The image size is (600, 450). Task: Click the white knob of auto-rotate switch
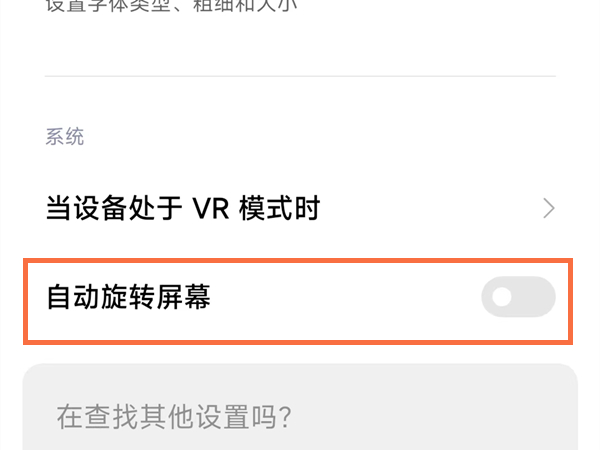[x=502, y=297]
